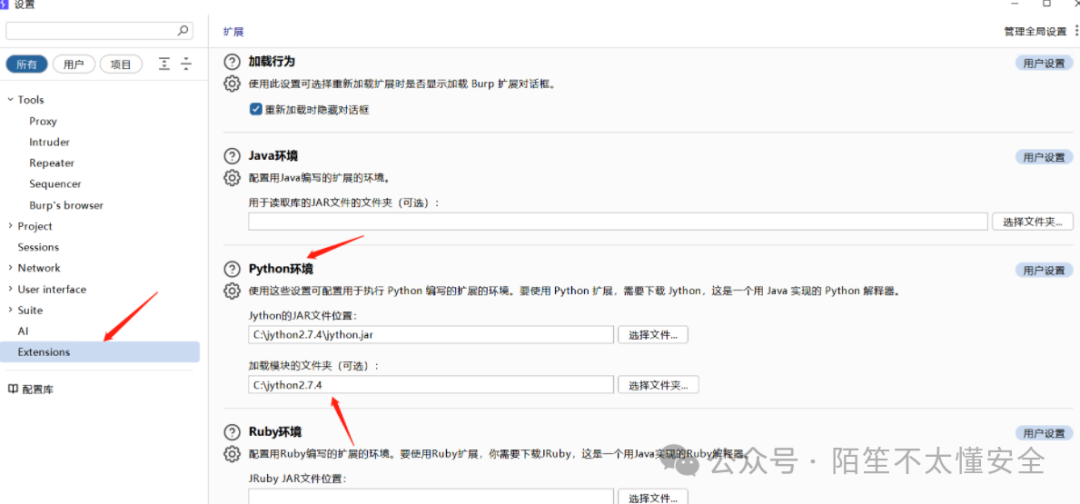Screen dimensions: 1080x504
Task: Click the help icon beside Ruby环境
Action: pyautogui.click(x=232, y=432)
